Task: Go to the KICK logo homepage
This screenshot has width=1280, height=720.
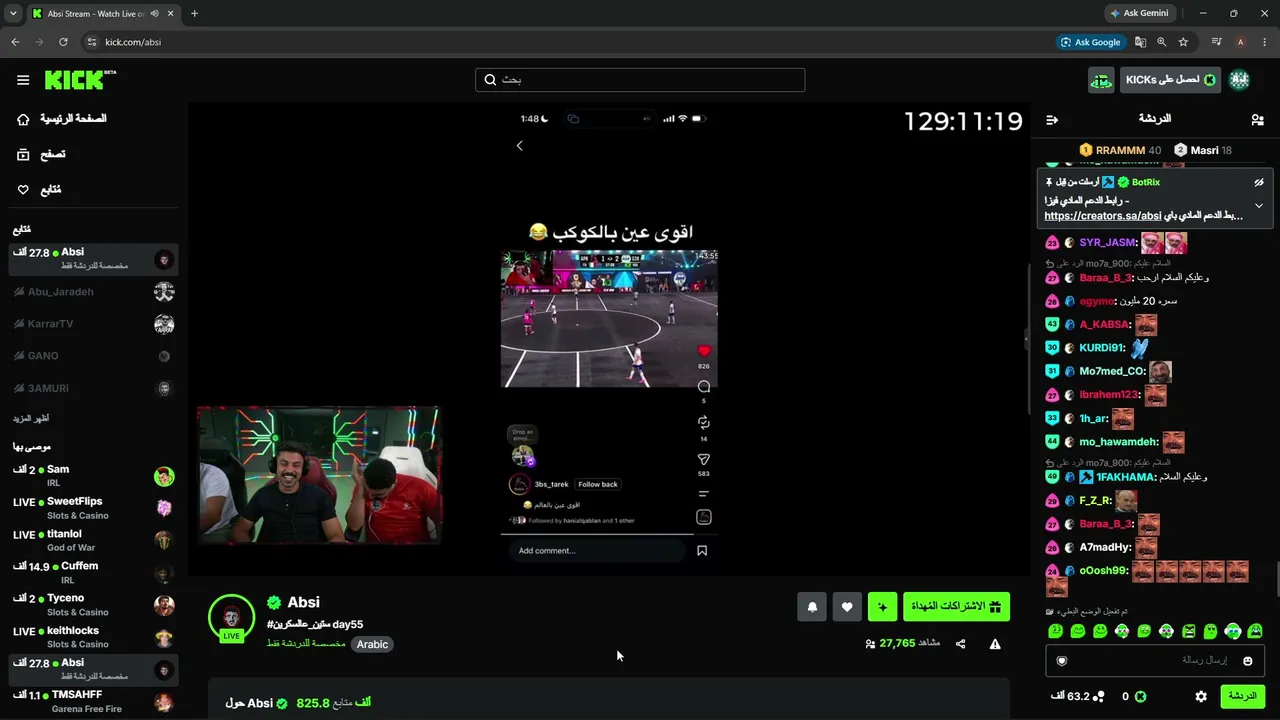Action: (x=80, y=80)
